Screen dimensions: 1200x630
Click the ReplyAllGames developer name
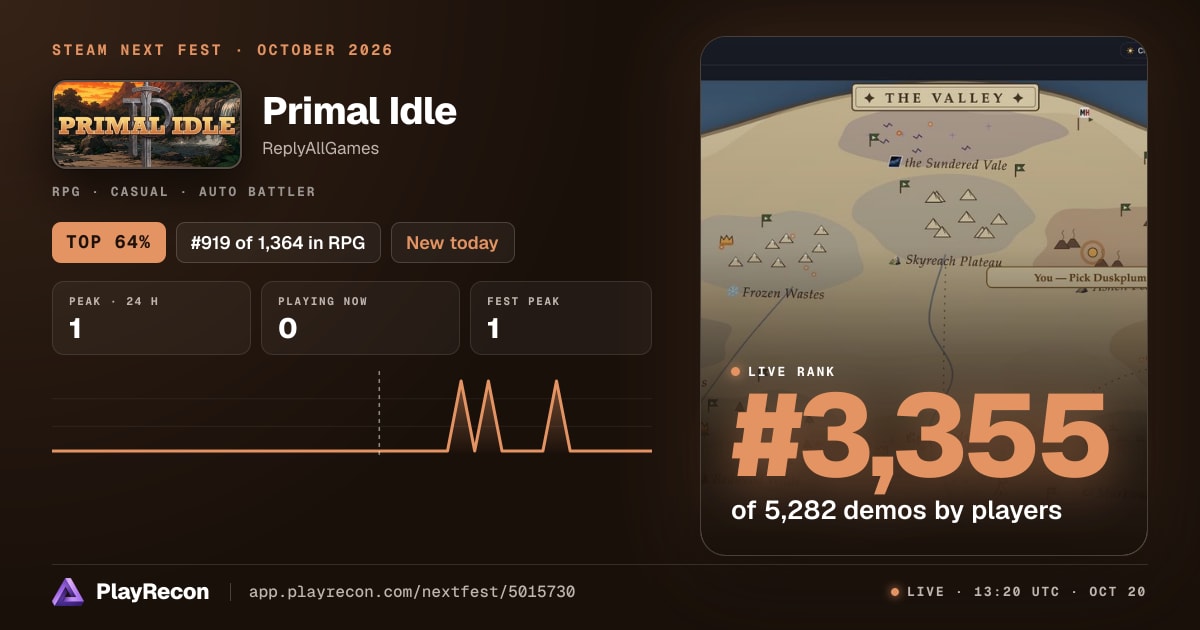point(320,149)
